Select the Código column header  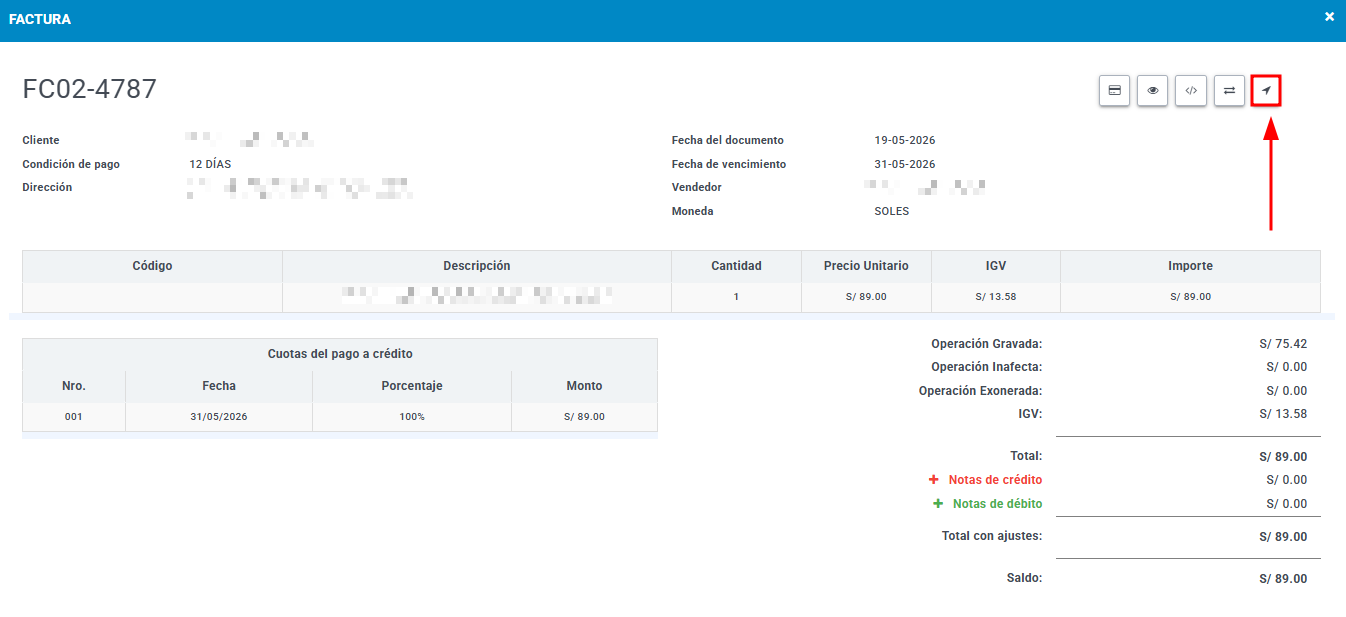pos(152,266)
